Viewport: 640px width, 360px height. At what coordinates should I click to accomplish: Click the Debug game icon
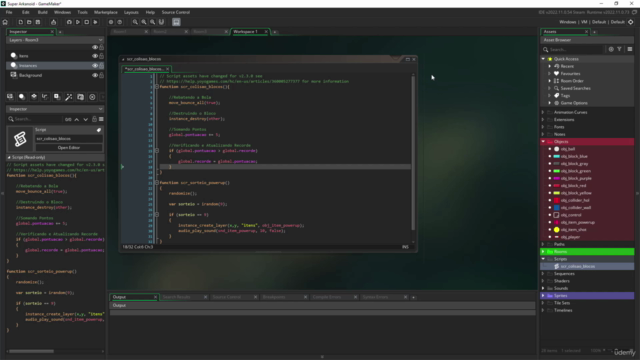(x=69, y=22)
